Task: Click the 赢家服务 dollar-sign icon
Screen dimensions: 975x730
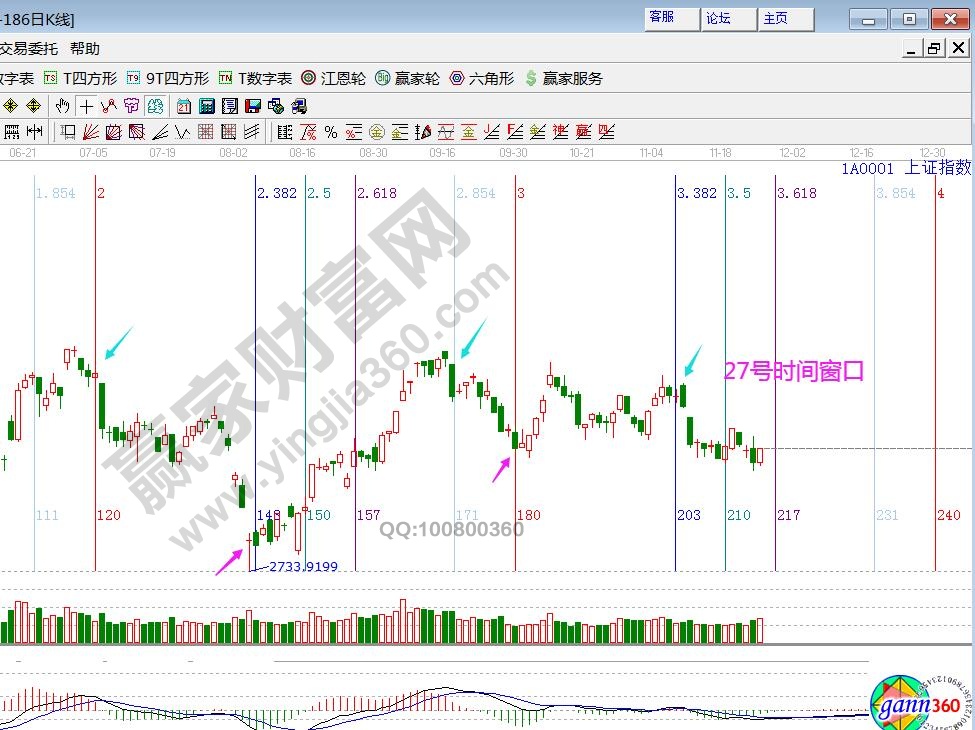Action: coord(563,78)
